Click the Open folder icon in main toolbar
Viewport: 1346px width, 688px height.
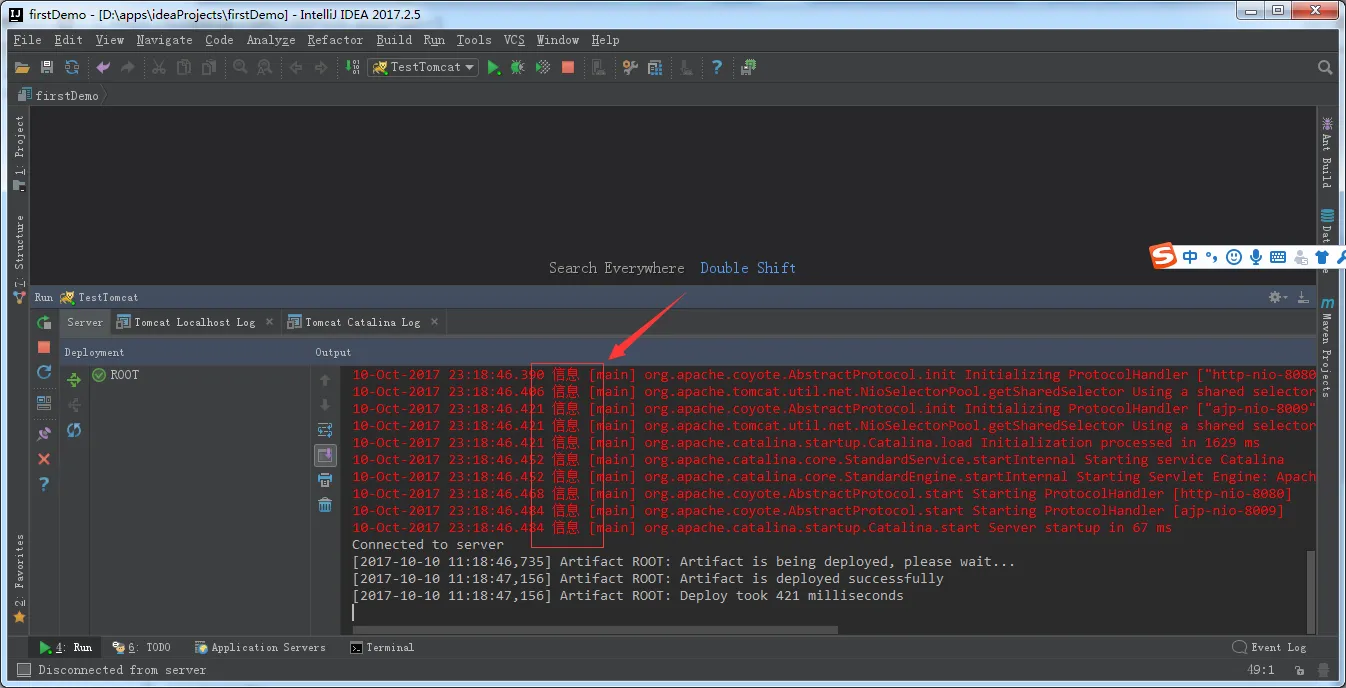[22, 67]
